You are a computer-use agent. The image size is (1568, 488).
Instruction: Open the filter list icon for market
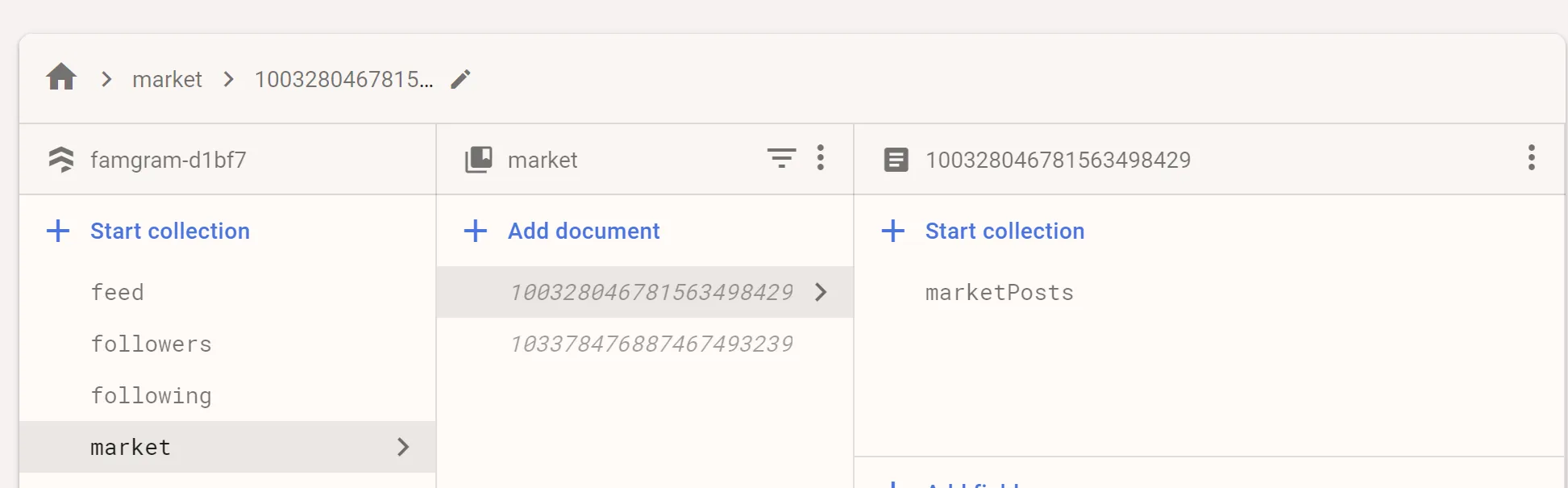click(x=781, y=158)
